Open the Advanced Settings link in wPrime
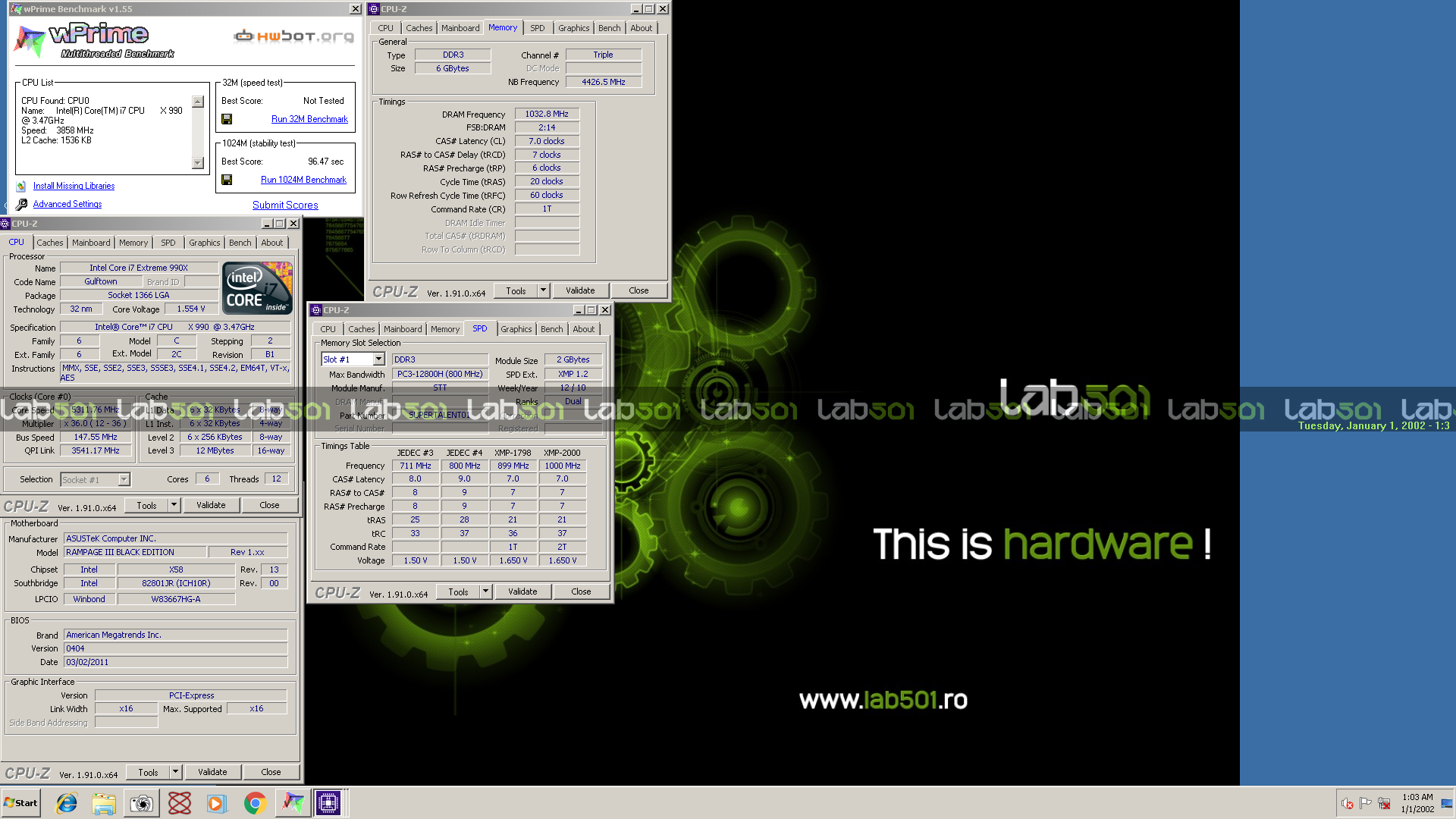Screen dimensions: 1456x819 click(x=67, y=204)
